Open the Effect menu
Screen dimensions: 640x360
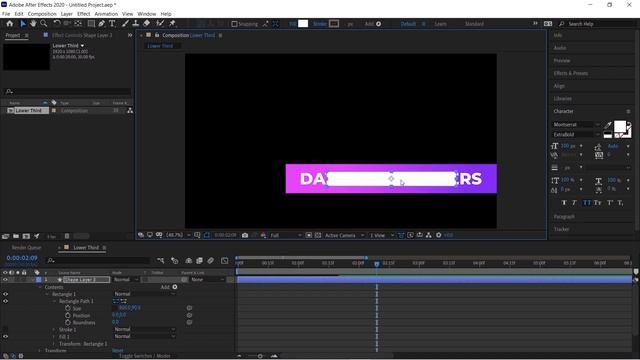click(x=84, y=14)
